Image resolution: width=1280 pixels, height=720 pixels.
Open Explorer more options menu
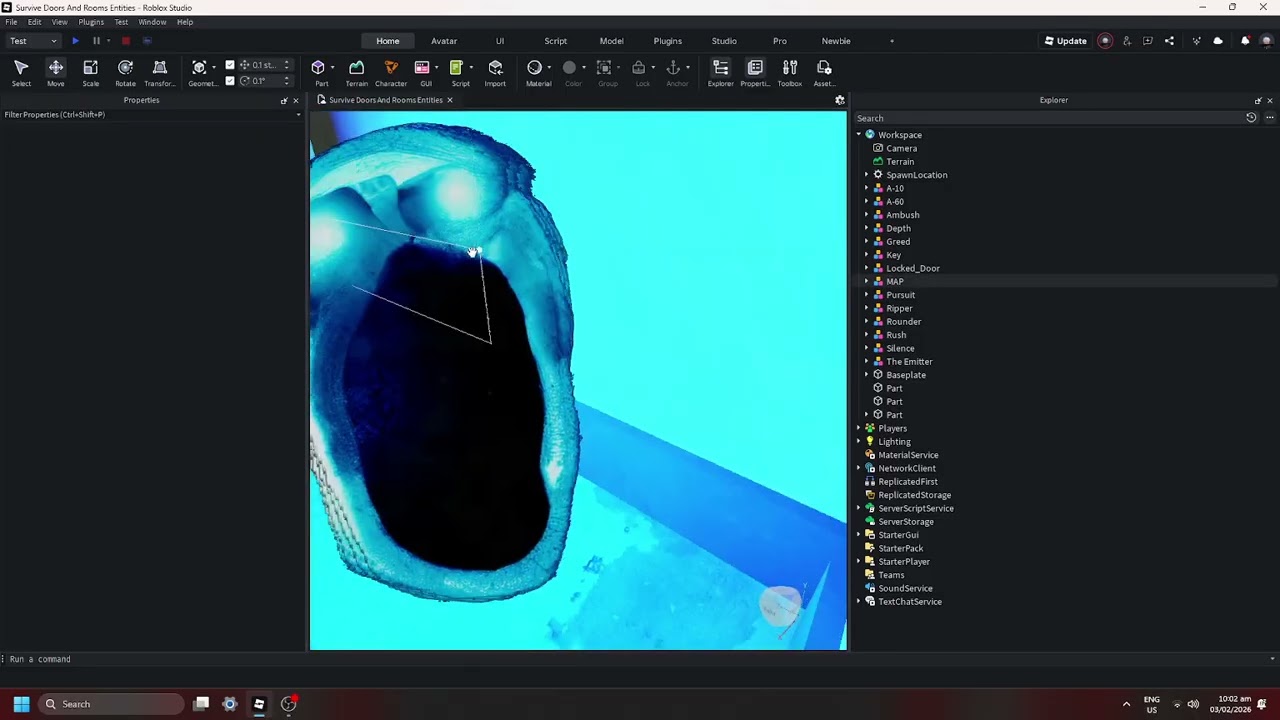point(1270,118)
